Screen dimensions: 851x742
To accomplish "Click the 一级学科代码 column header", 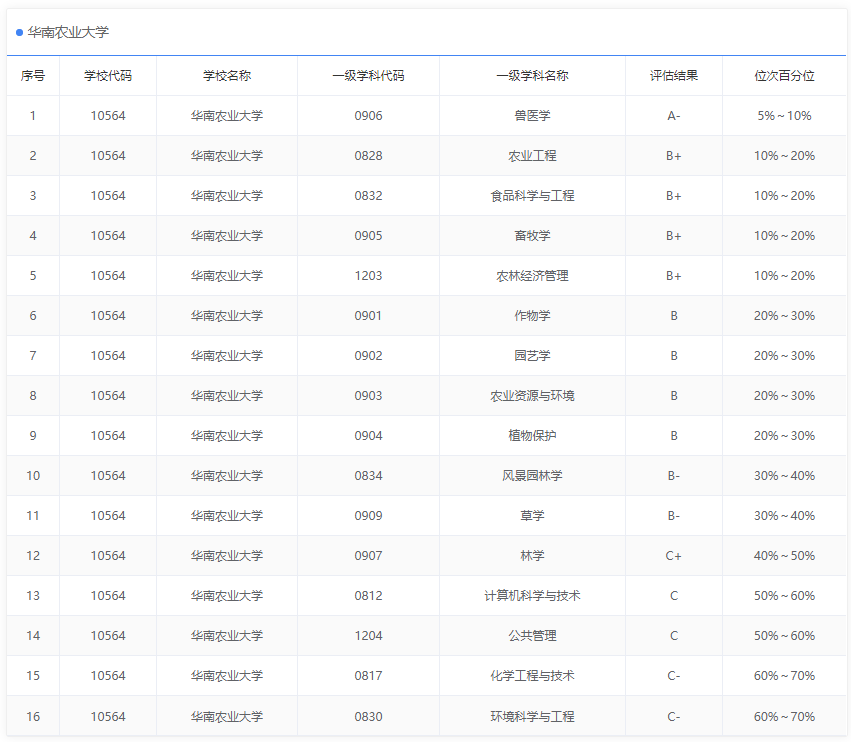I will [x=369, y=75].
